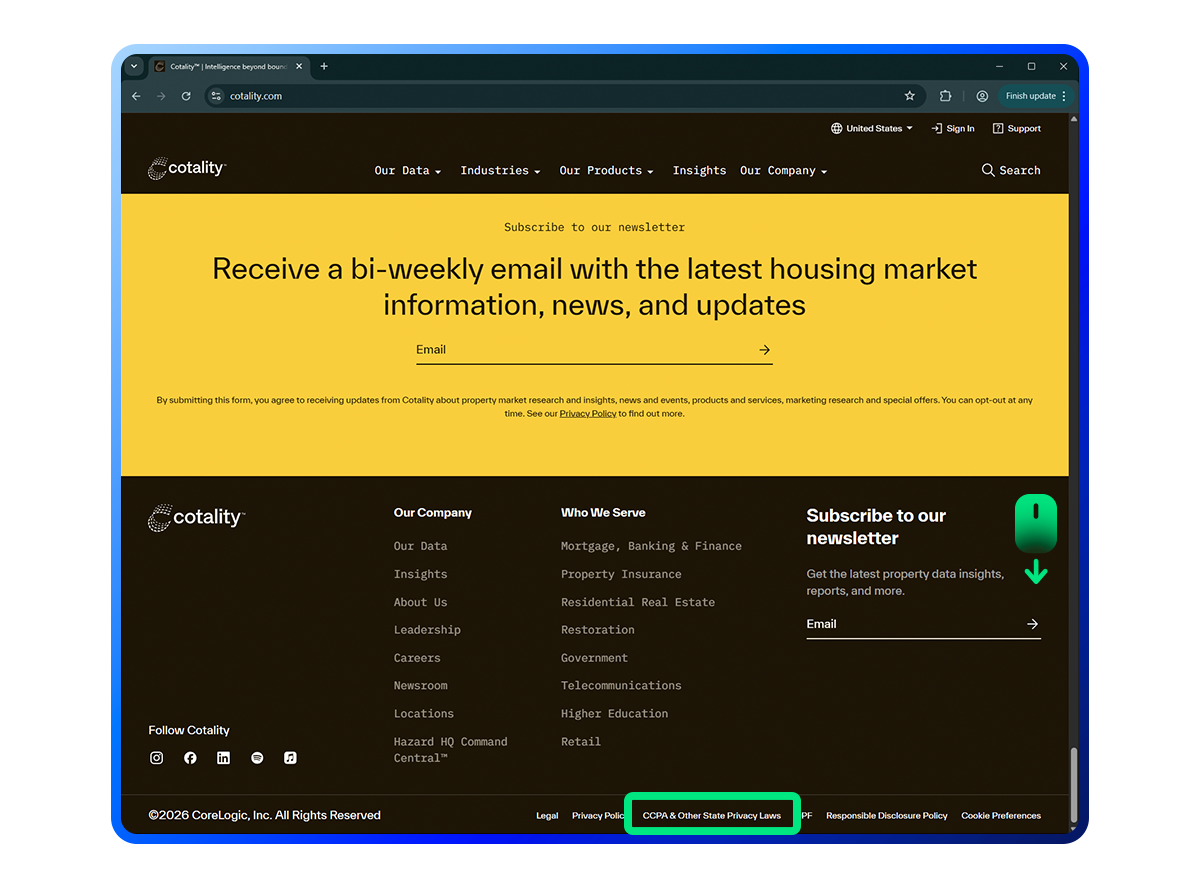Open CCPA & Other State Privacy Laws link
The image size is (1200, 887).
tap(711, 816)
